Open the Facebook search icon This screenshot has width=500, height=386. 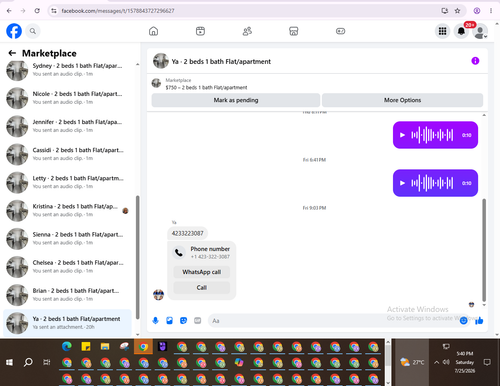point(33,31)
